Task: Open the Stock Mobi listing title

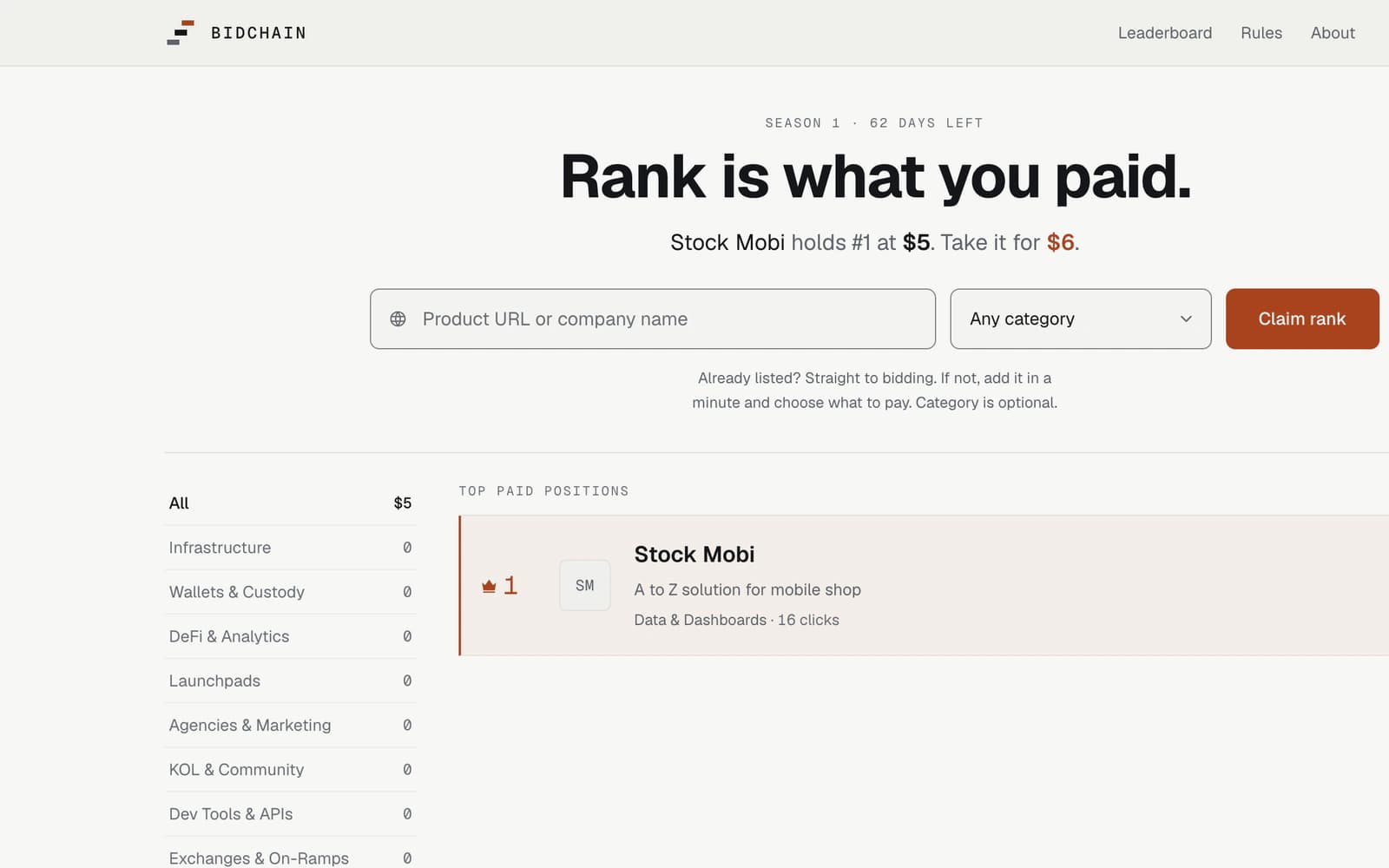Action: pyautogui.click(x=694, y=554)
